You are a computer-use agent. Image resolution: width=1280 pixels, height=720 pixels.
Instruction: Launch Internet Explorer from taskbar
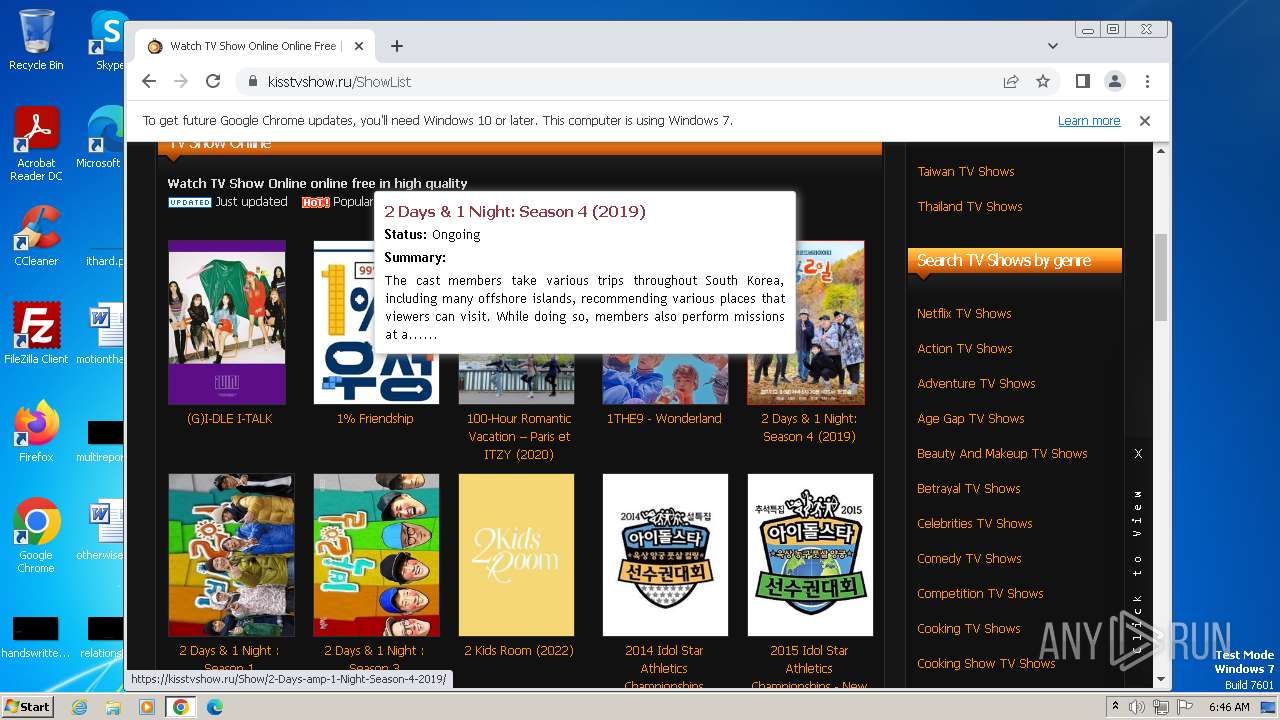click(x=79, y=707)
